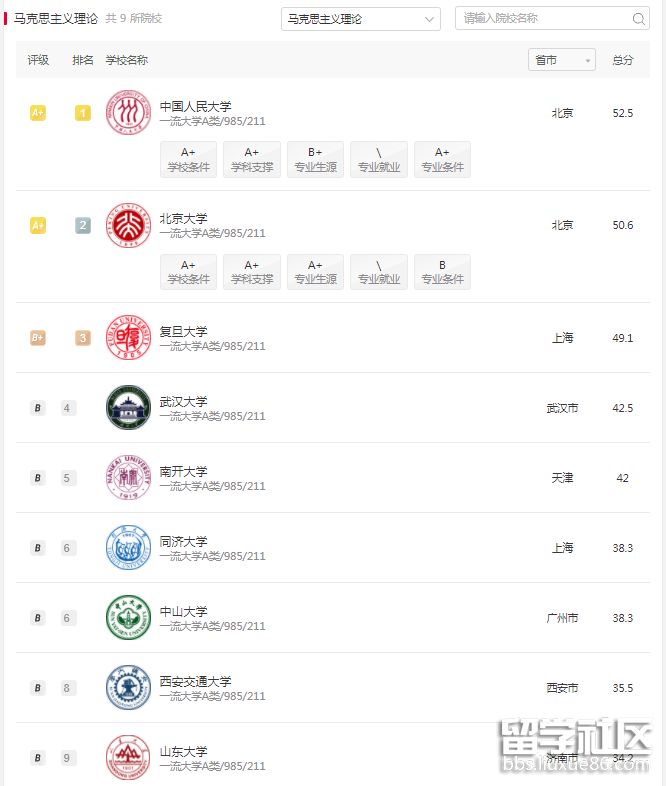
Task: Click the Peking University logo
Action: [128, 225]
